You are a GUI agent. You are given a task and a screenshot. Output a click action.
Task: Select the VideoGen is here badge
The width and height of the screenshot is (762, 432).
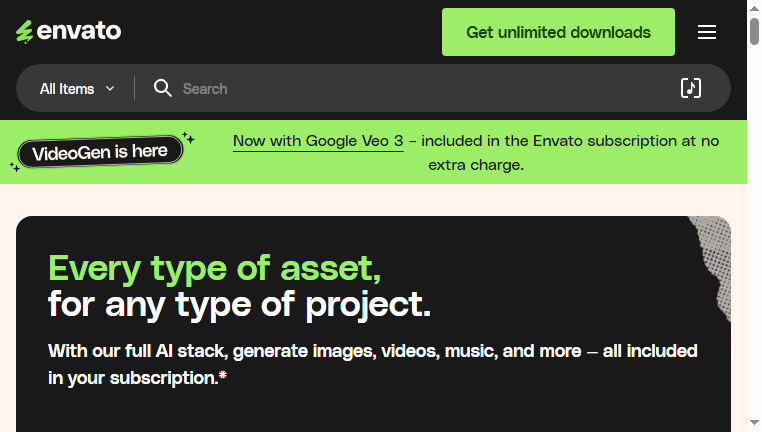tap(100, 152)
